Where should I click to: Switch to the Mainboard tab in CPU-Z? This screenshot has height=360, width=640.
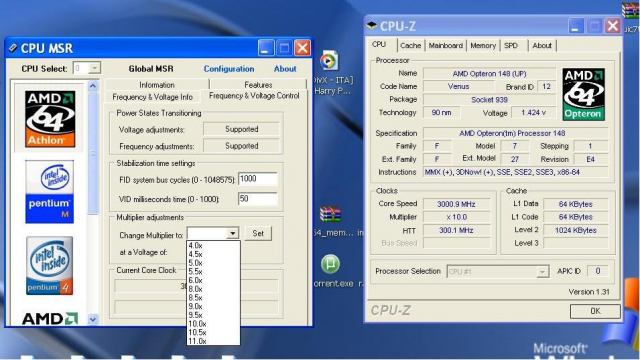[x=446, y=45]
